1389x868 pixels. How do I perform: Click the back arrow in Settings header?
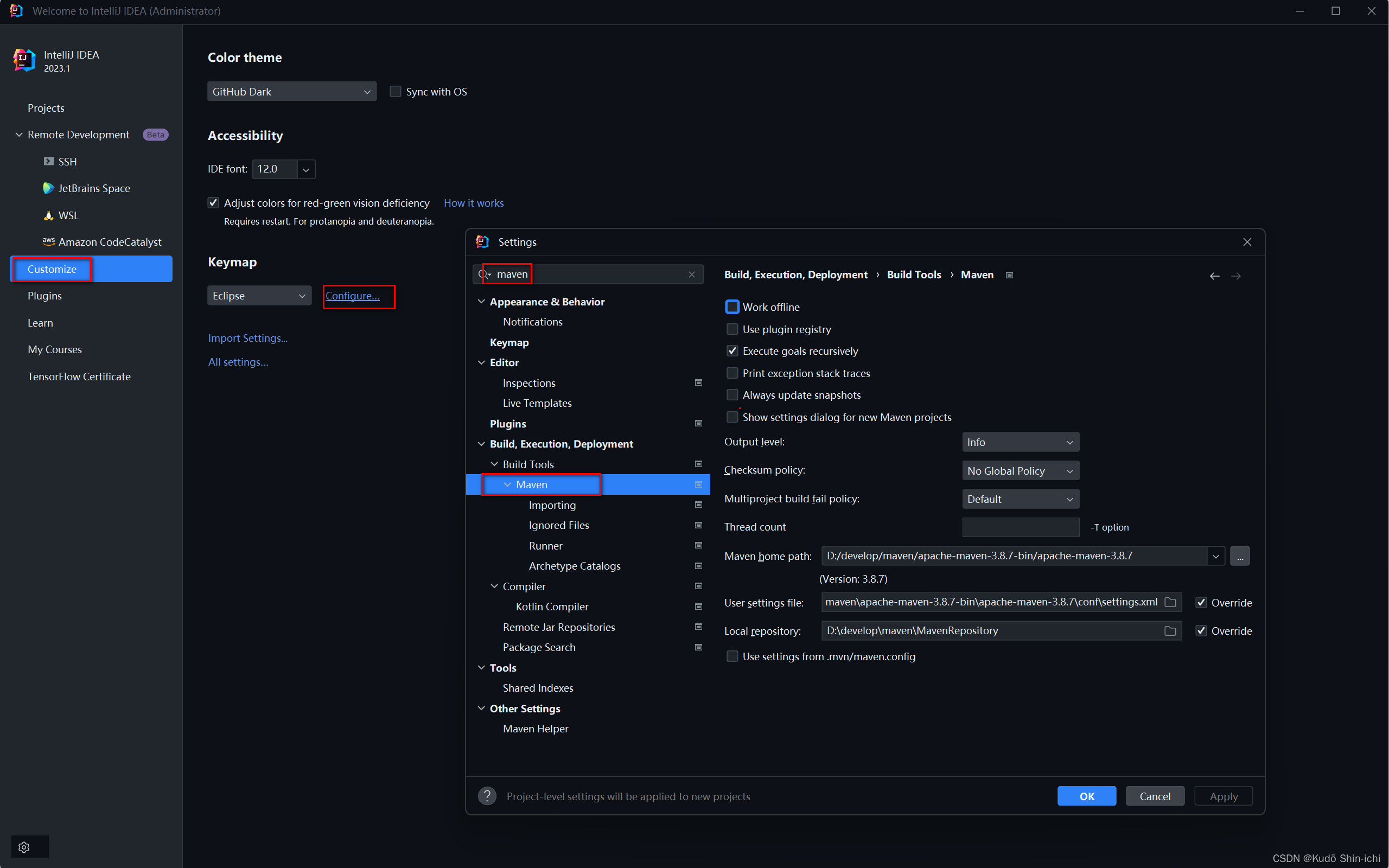1214,276
